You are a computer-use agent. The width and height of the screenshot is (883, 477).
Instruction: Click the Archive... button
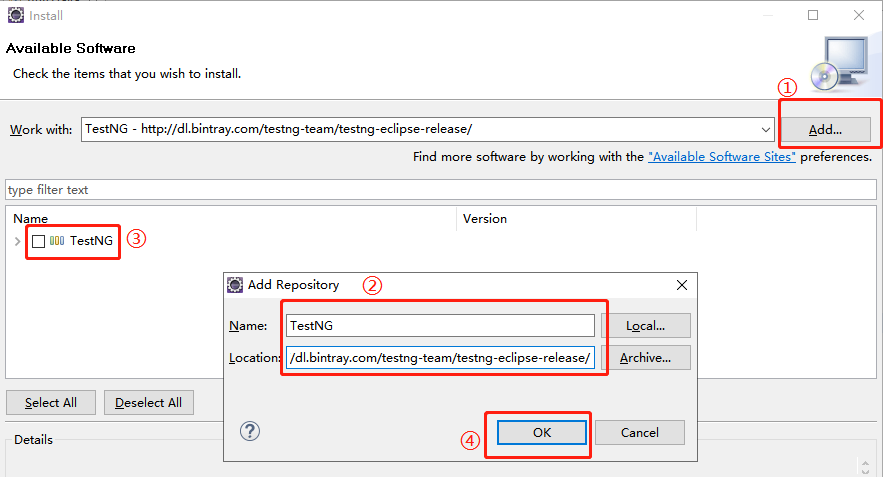pos(645,358)
